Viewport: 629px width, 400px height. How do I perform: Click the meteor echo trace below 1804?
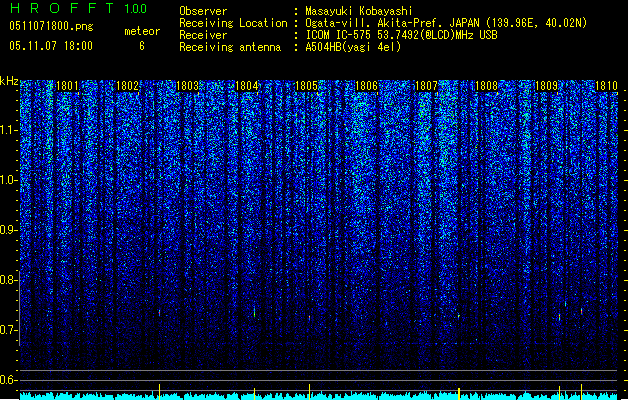254,312
